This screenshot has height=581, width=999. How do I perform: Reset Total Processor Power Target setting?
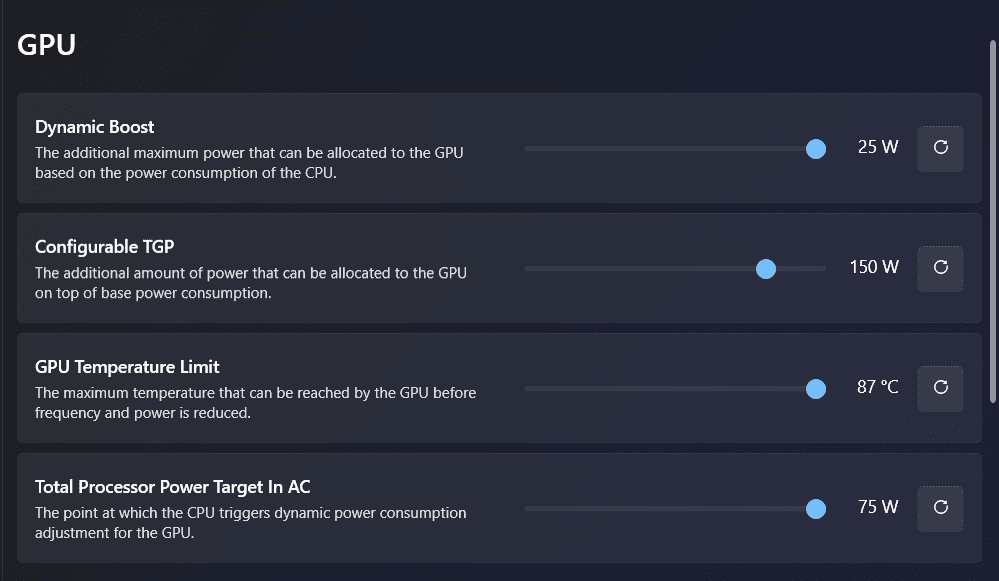pyautogui.click(x=940, y=508)
